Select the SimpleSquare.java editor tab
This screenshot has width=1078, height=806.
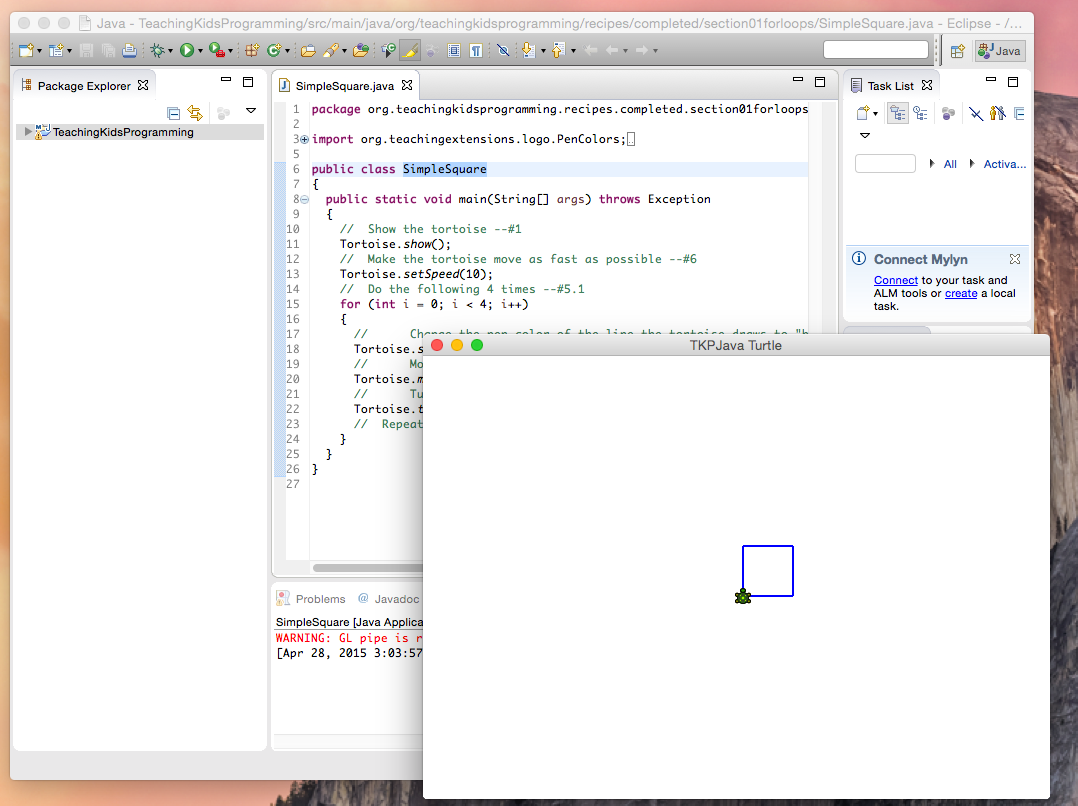pyautogui.click(x=344, y=86)
